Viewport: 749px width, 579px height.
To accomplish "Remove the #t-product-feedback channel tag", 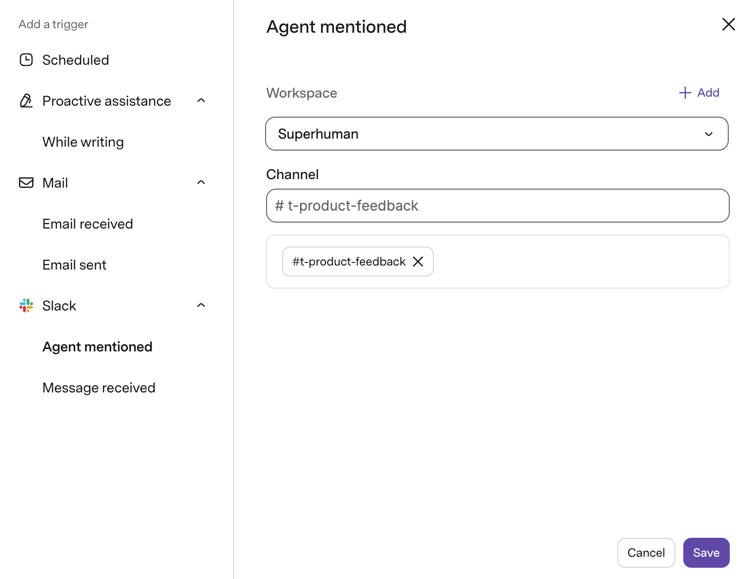I will coord(418,261).
